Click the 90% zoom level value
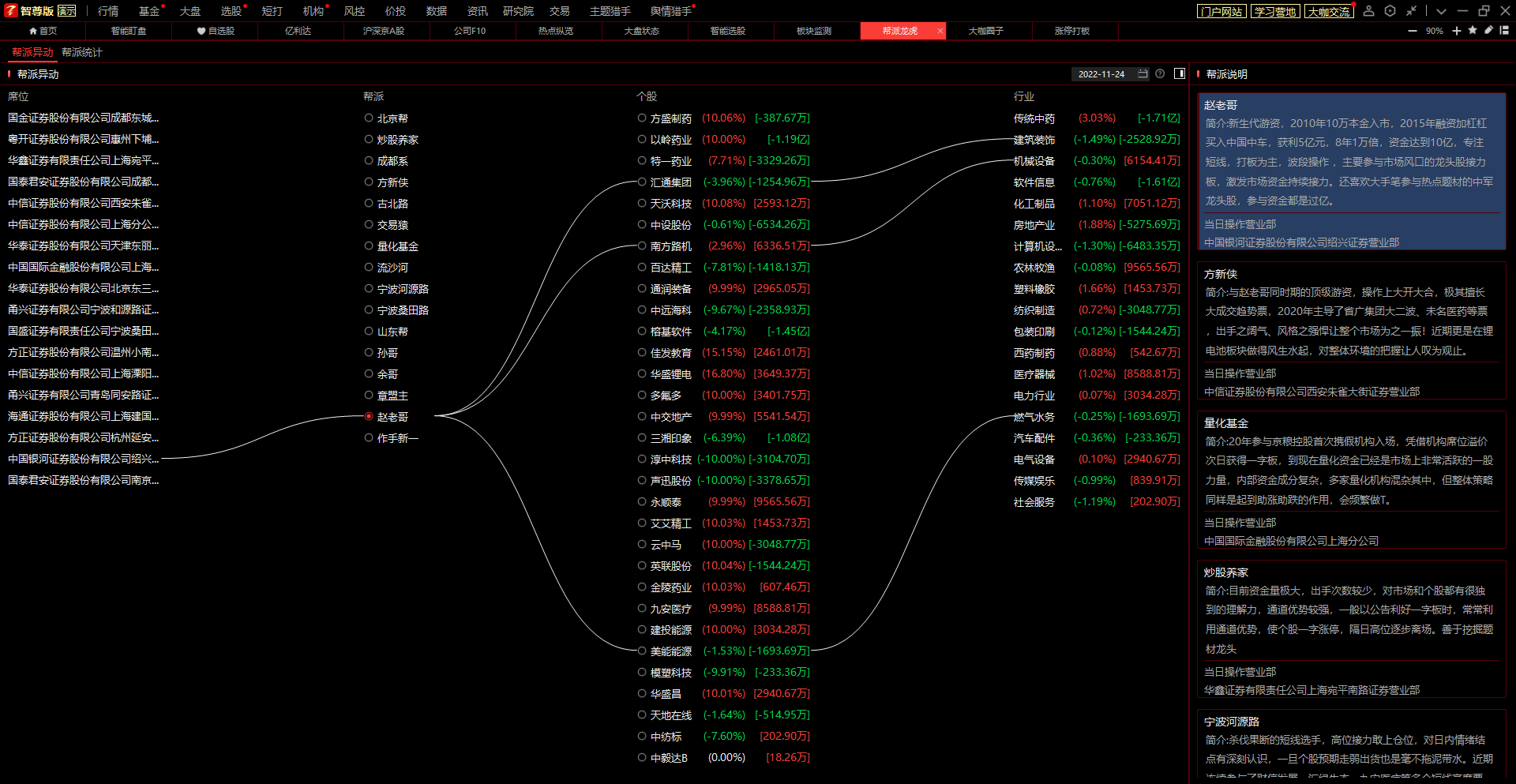Viewport: 1516px width, 784px height. pyautogui.click(x=1434, y=31)
